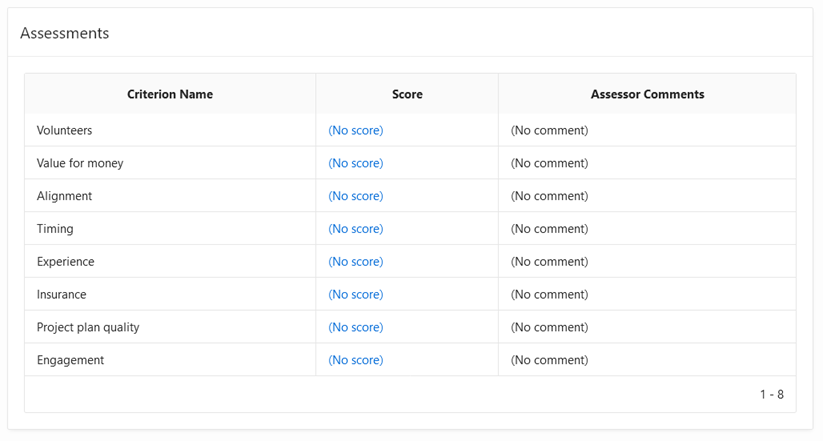
Task: Click the Insurance row's score link
Action: tap(355, 294)
